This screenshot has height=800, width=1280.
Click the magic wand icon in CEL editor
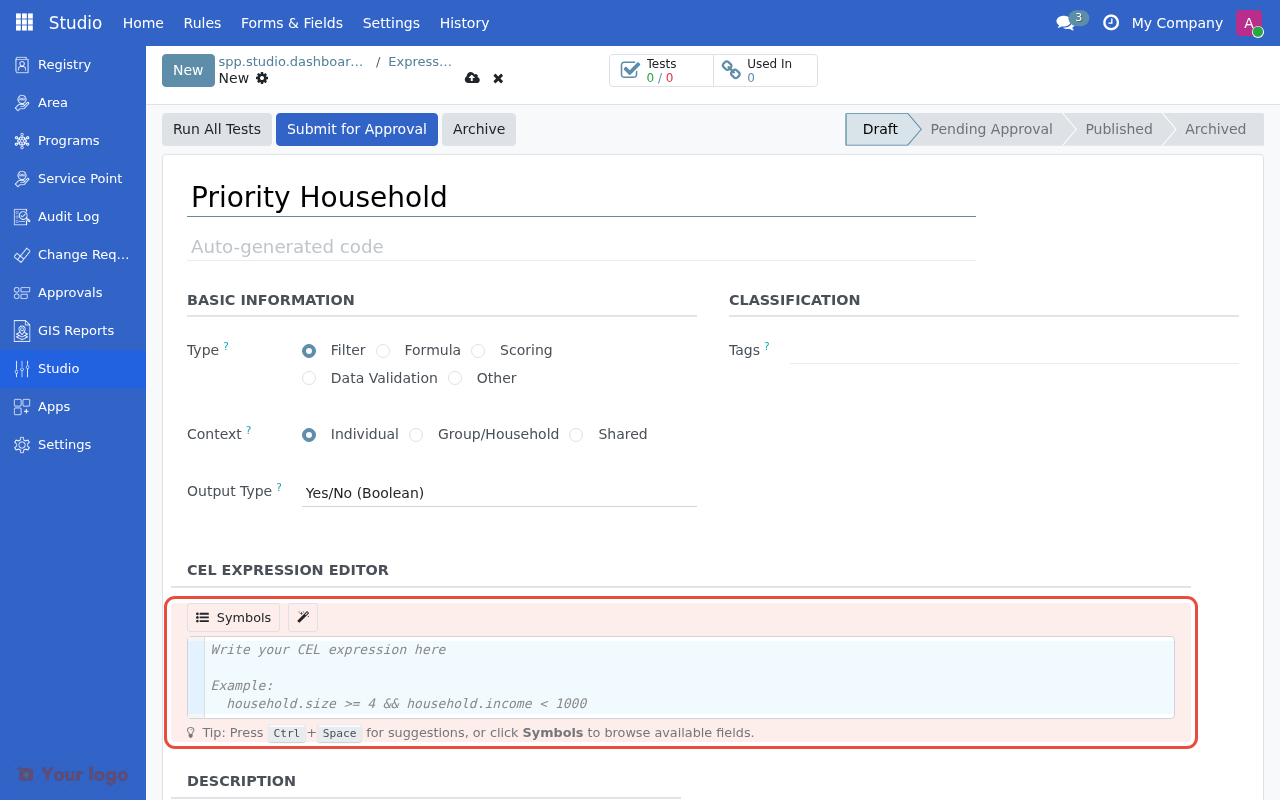pos(303,618)
